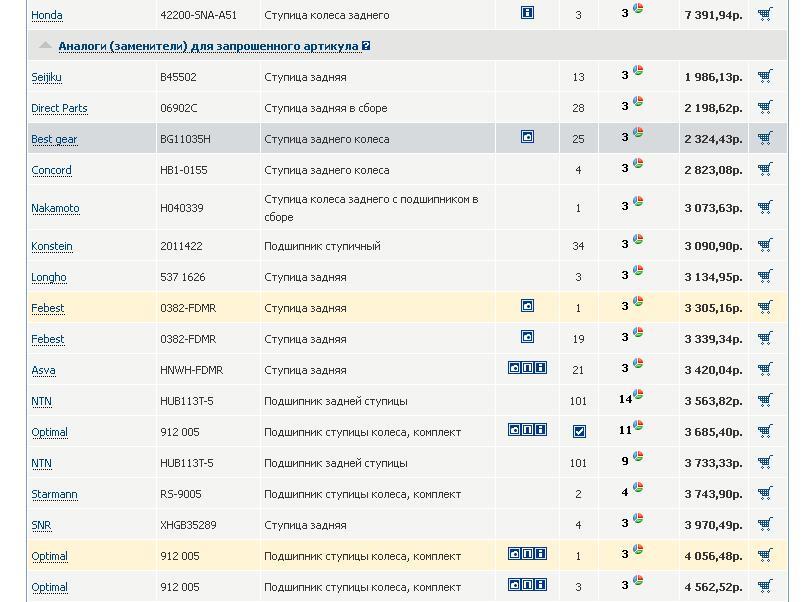
Task: View delivery statistics chart for Honda row
Action: (x=638, y=8)
